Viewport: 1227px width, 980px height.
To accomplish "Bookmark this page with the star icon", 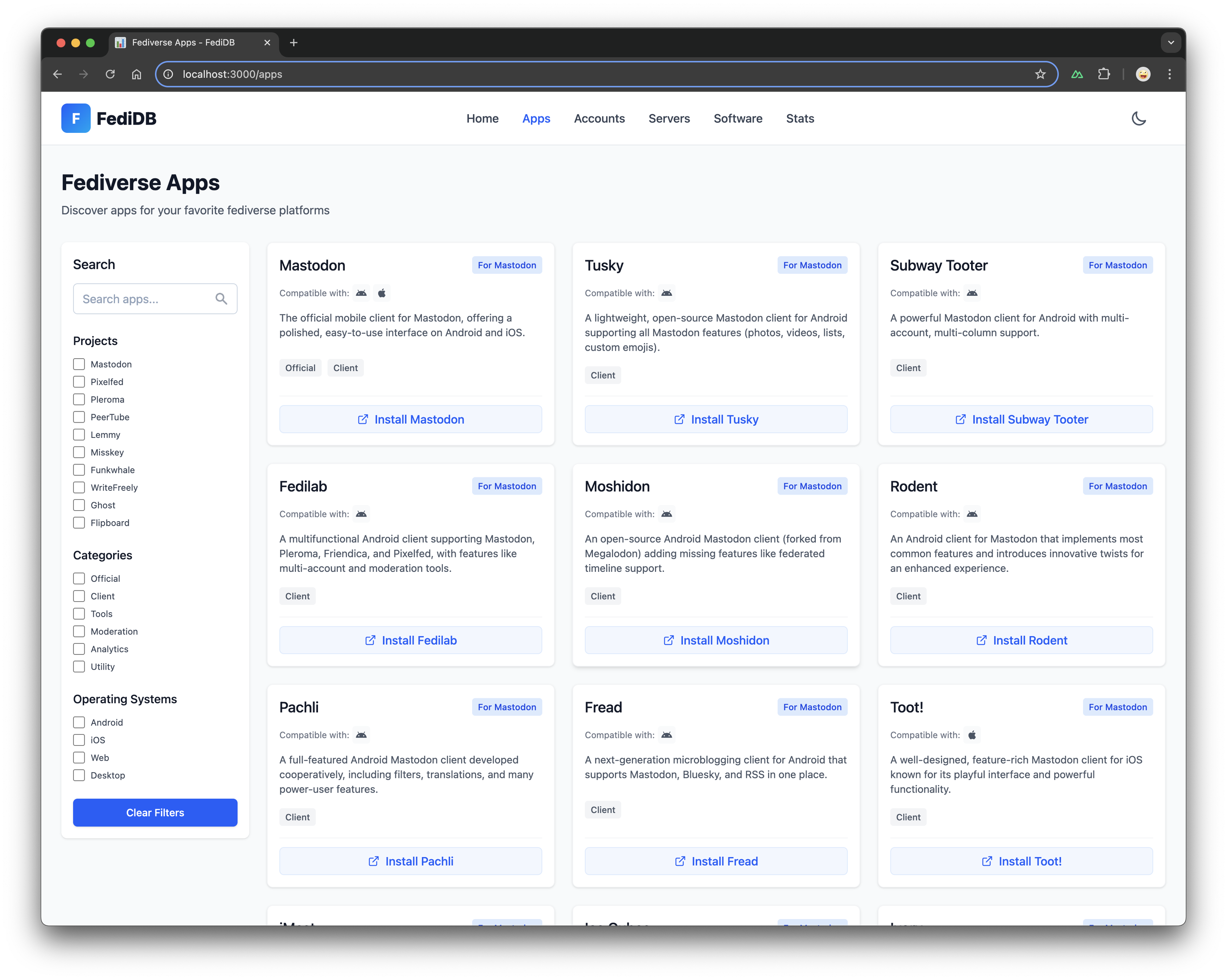I will pos(1040,74).
